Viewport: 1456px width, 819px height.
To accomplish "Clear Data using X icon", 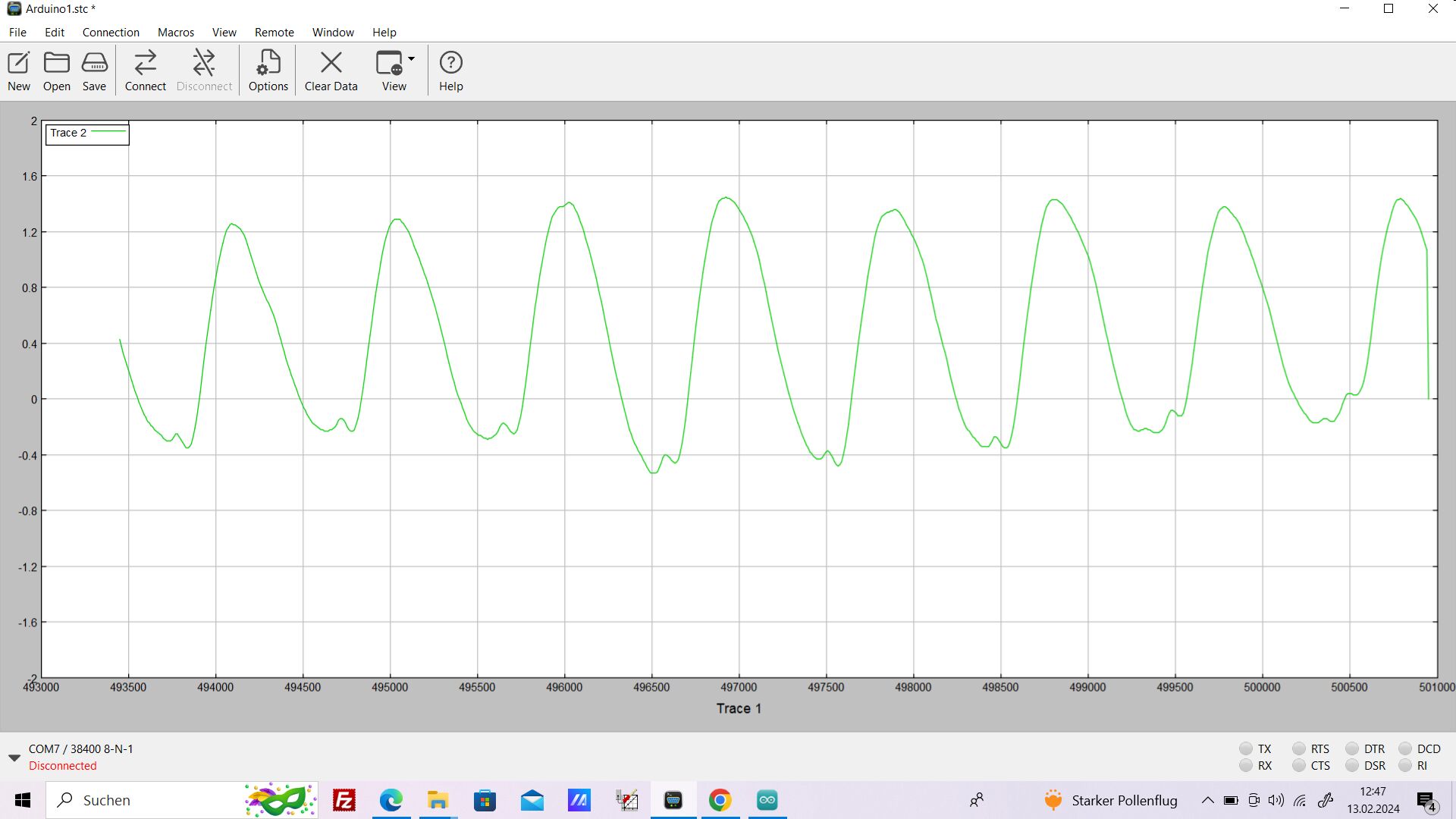I will (331, 64).
